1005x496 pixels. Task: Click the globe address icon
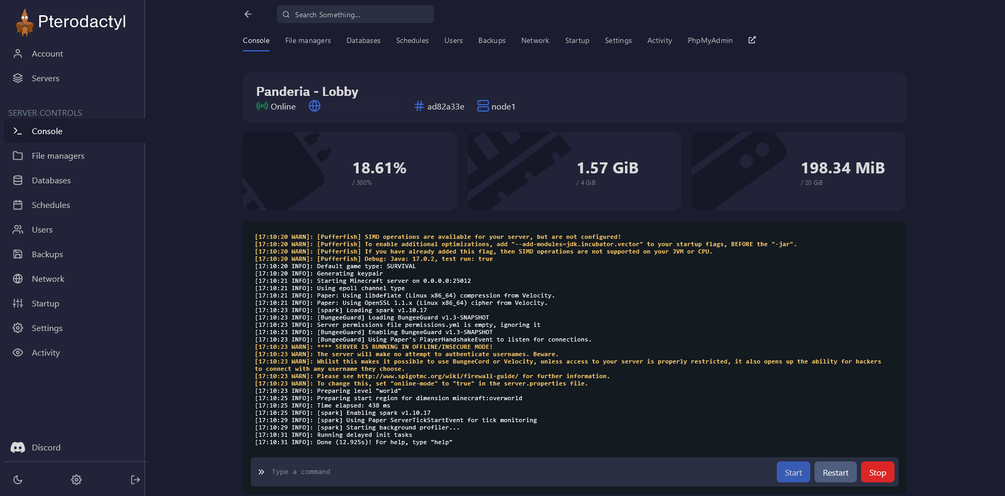pos(314,106)
